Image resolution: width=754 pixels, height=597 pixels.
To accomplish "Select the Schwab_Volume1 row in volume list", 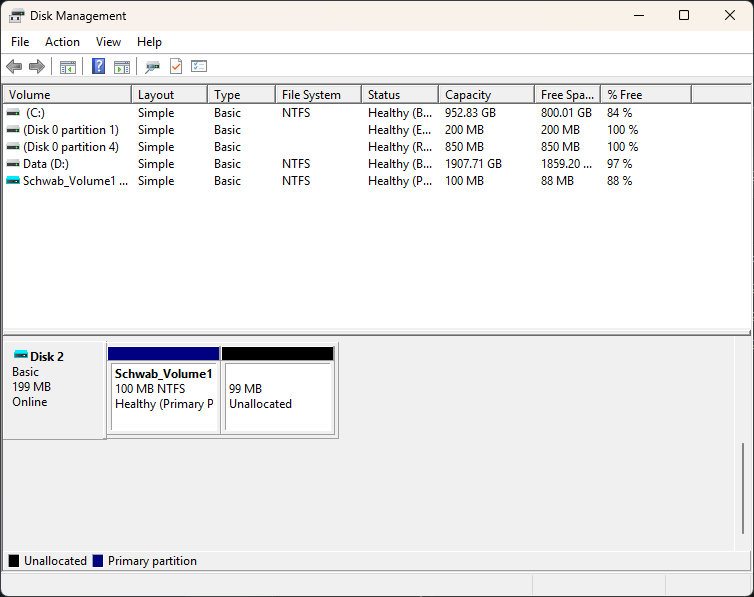I will [377, 181].
